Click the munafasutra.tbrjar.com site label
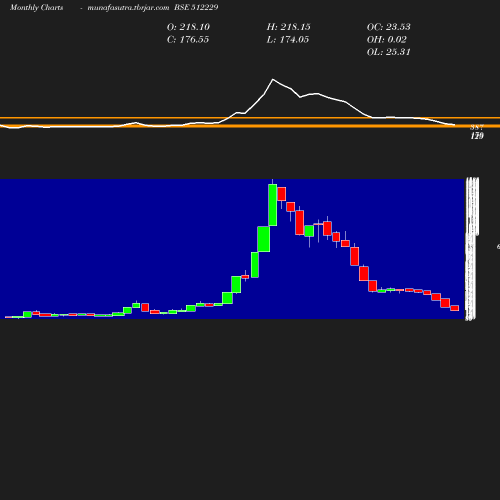The width and height of the screenshot is (500, 500). pyautogui.click(x=128, y=7)
